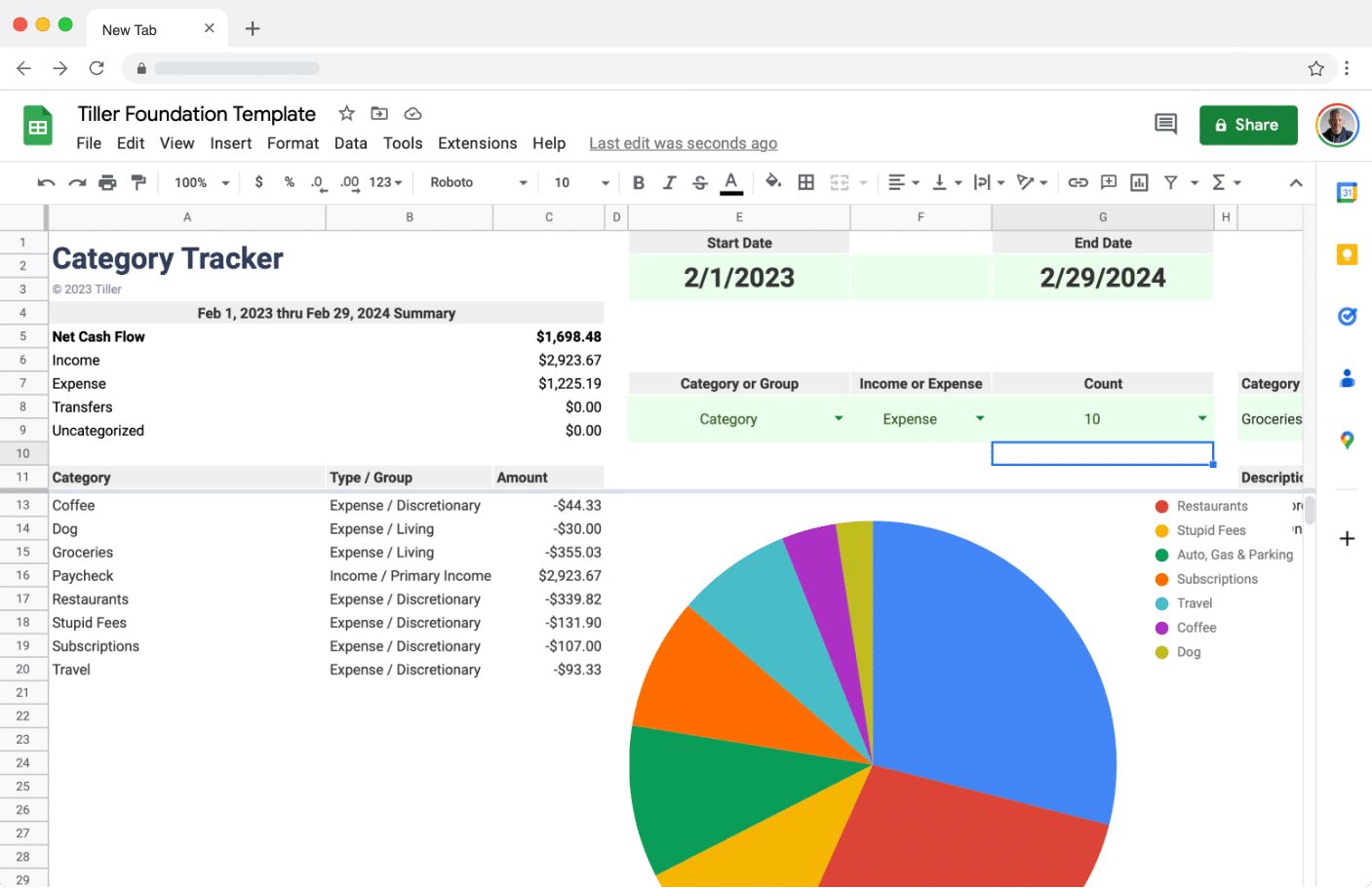Open the Insert menu
This screenshot has height=888, width=1372.
point(231,143)
